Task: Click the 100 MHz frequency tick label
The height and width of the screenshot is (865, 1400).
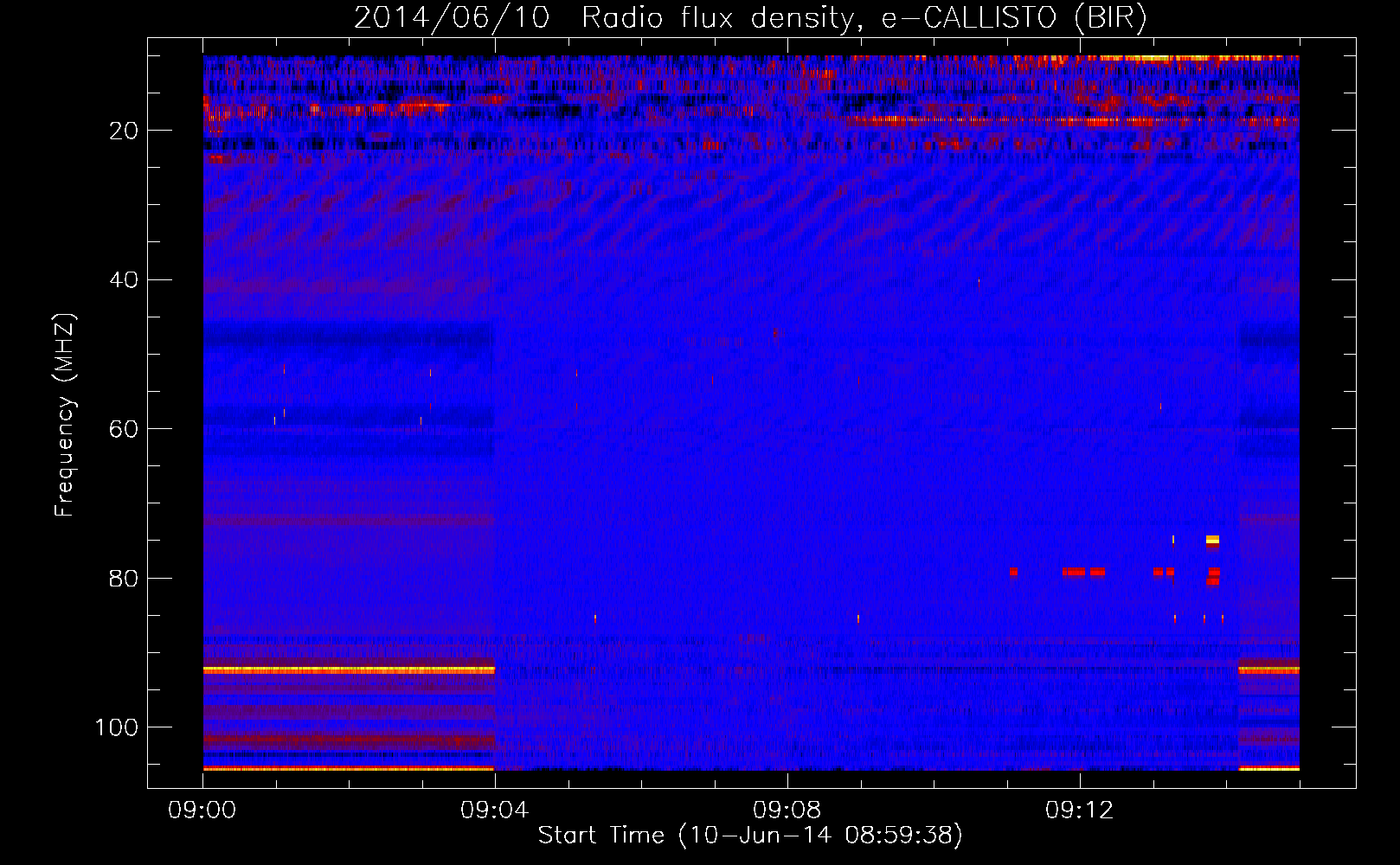Action: (x=117, y=727)
